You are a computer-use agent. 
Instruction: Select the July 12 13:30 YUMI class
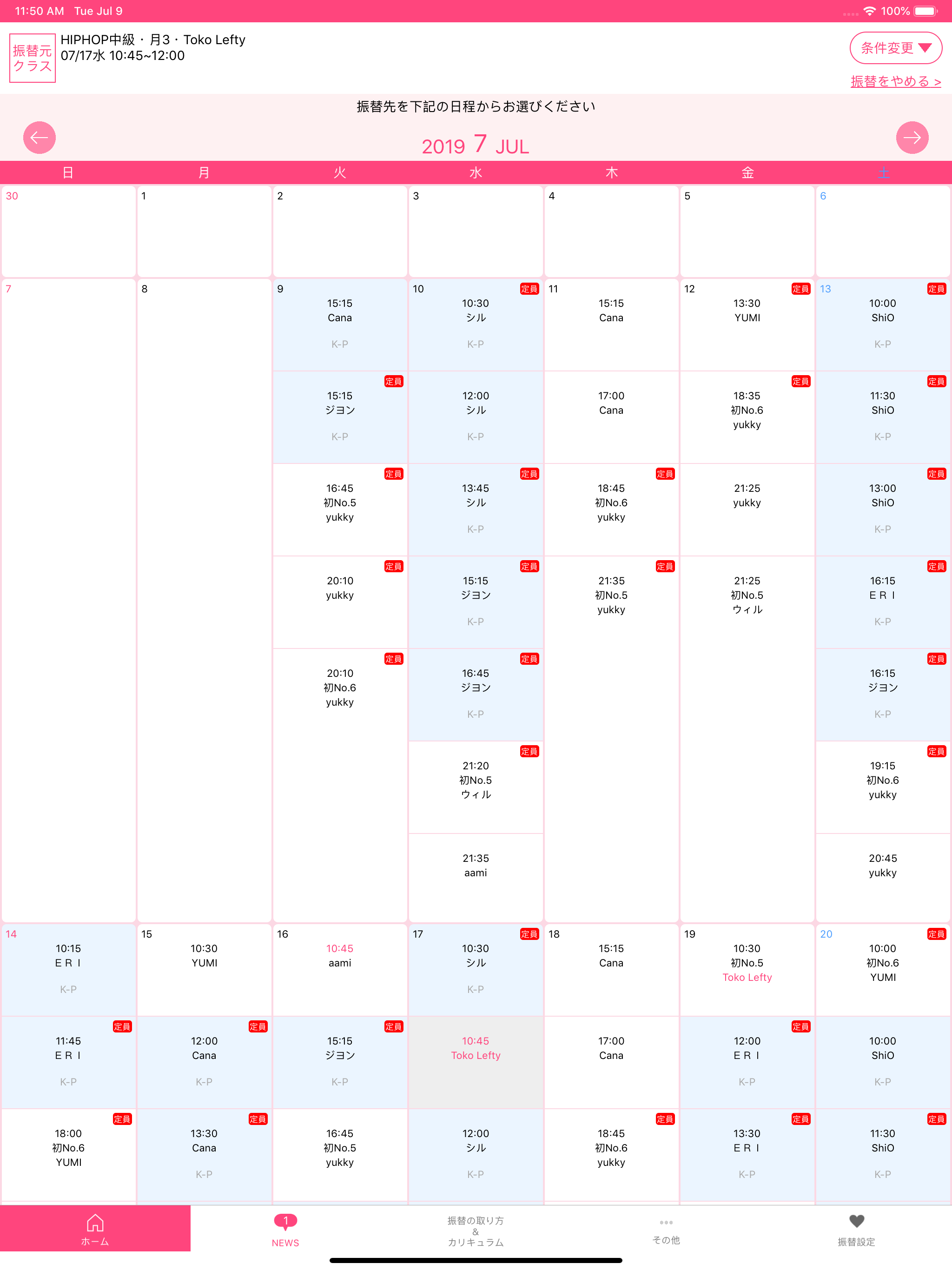tap(747, 324)
